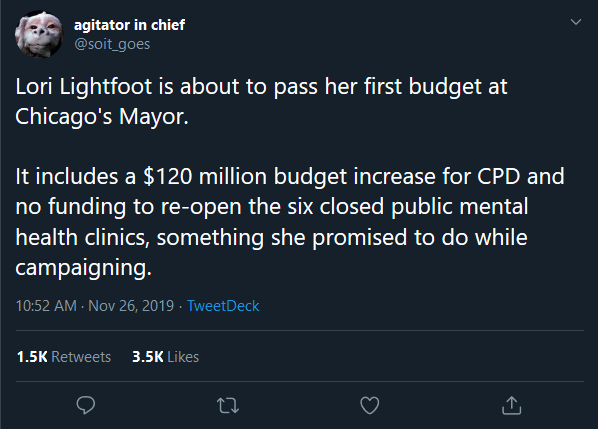Open the agitator in chief profile picture
The height and width of the screenshot is (429, 598).
coord(39,34)
